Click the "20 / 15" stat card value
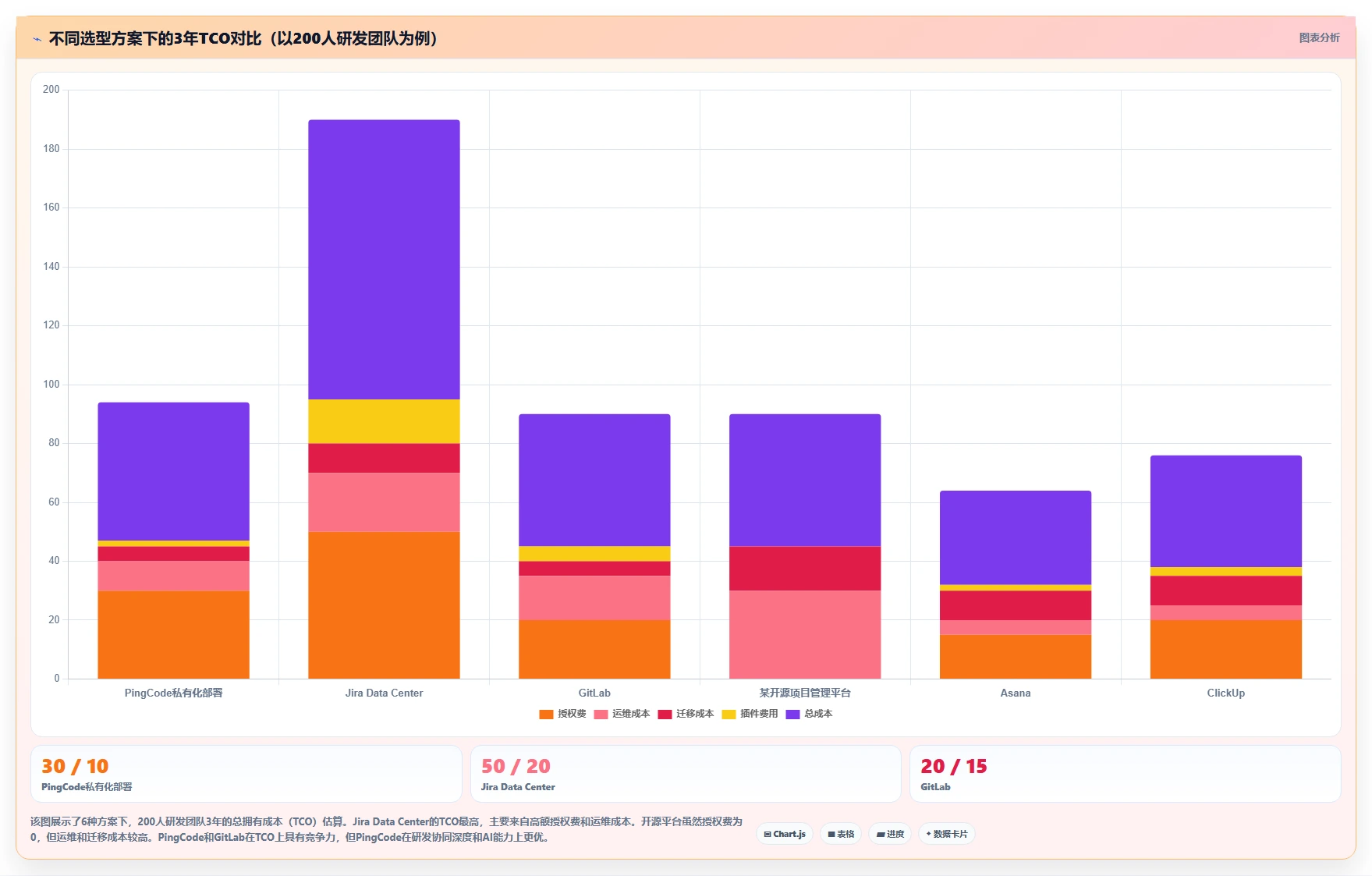The height and width of the screenshot is (876, 1372). click(954, 766)
